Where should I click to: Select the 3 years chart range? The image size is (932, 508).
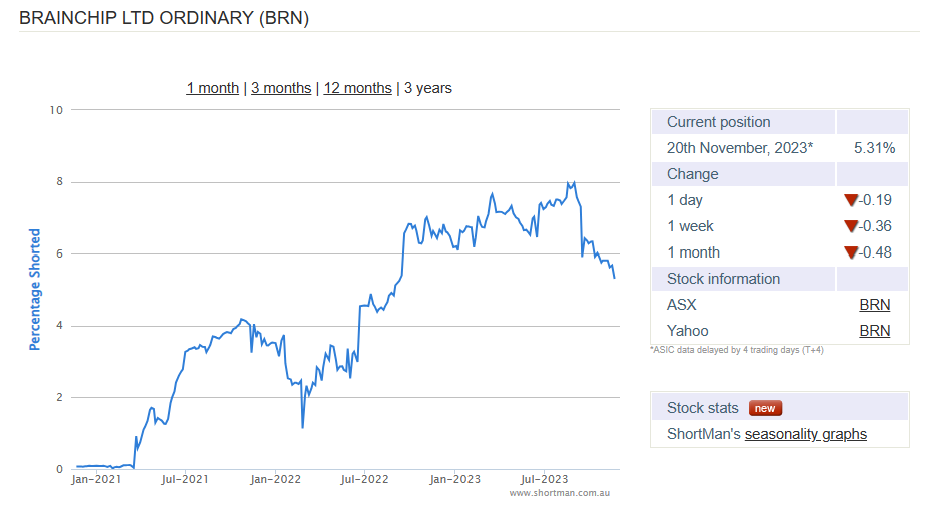tap(428, 88)
